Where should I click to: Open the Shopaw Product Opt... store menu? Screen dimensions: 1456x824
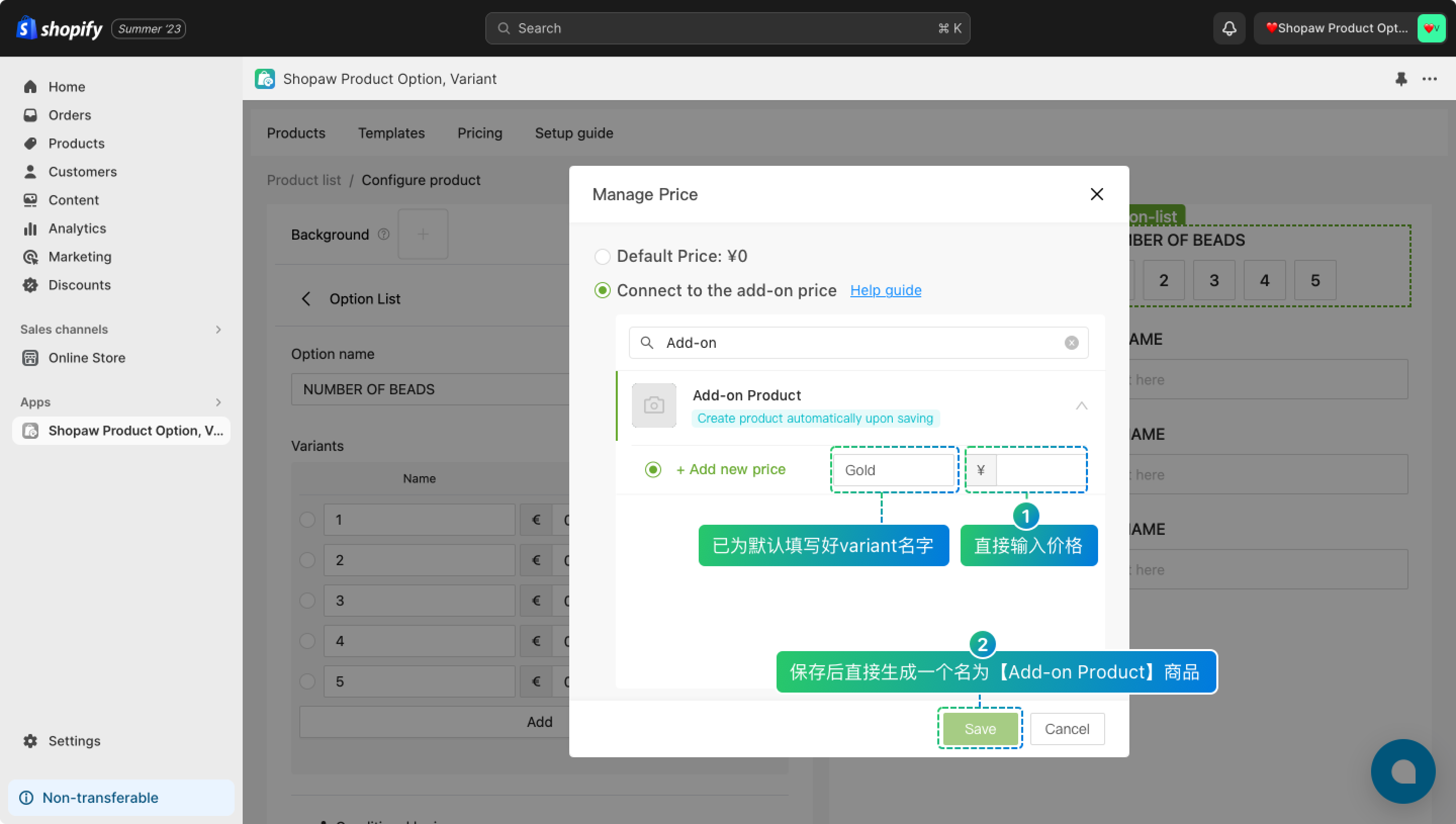click(x=1350, y=28)
